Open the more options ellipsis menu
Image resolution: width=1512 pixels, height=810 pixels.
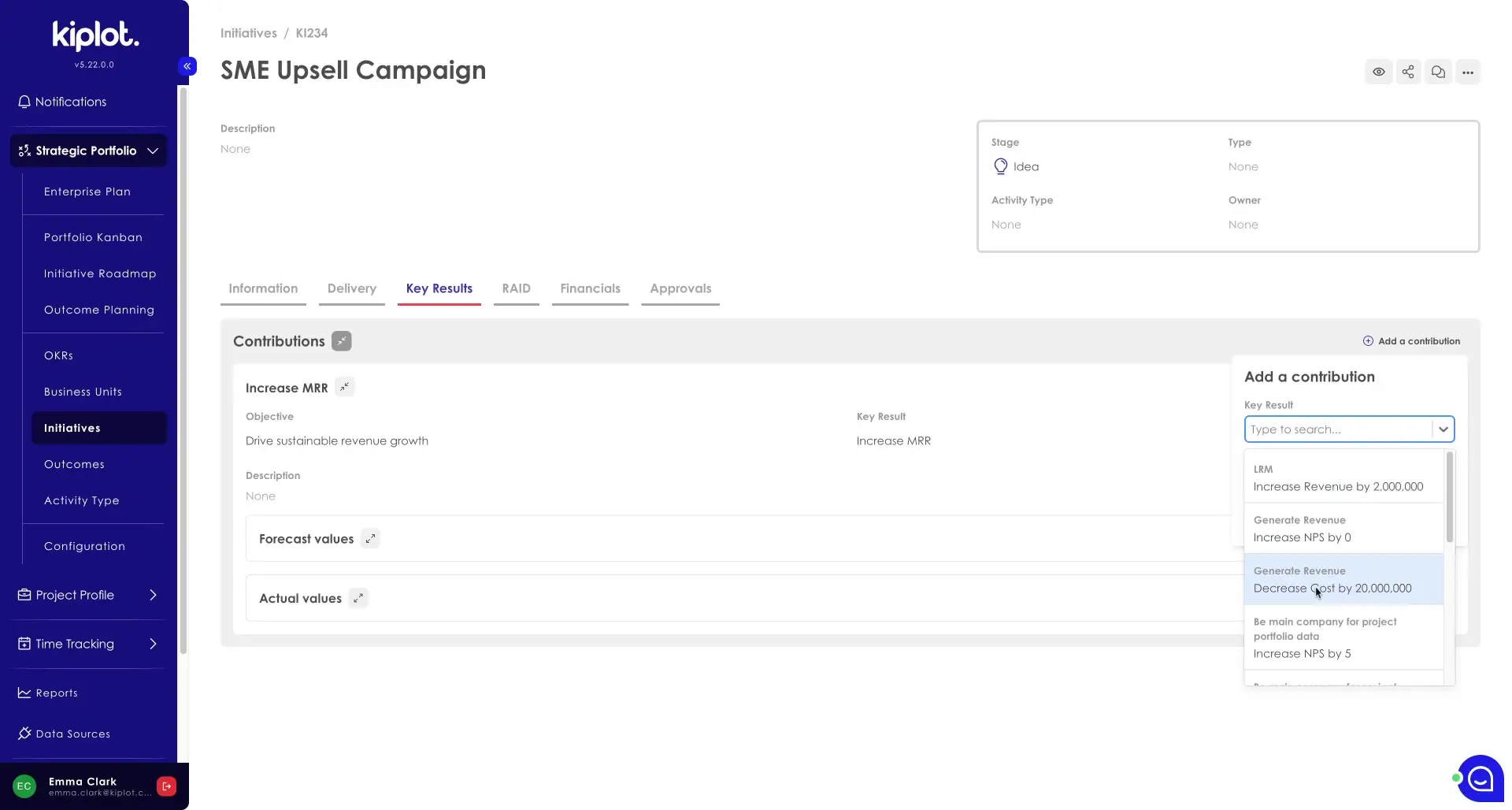[x=1469, y=72]
